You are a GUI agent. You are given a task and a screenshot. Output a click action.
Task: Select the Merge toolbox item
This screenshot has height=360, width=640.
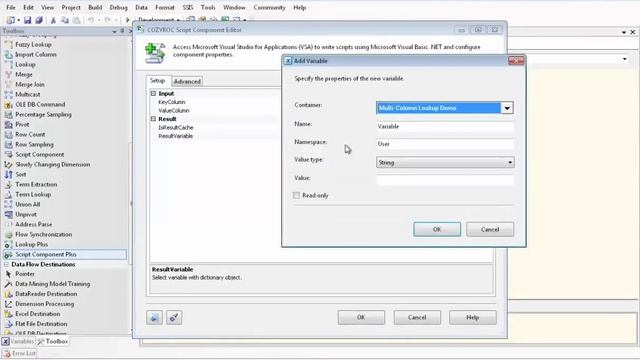[24, 74]
